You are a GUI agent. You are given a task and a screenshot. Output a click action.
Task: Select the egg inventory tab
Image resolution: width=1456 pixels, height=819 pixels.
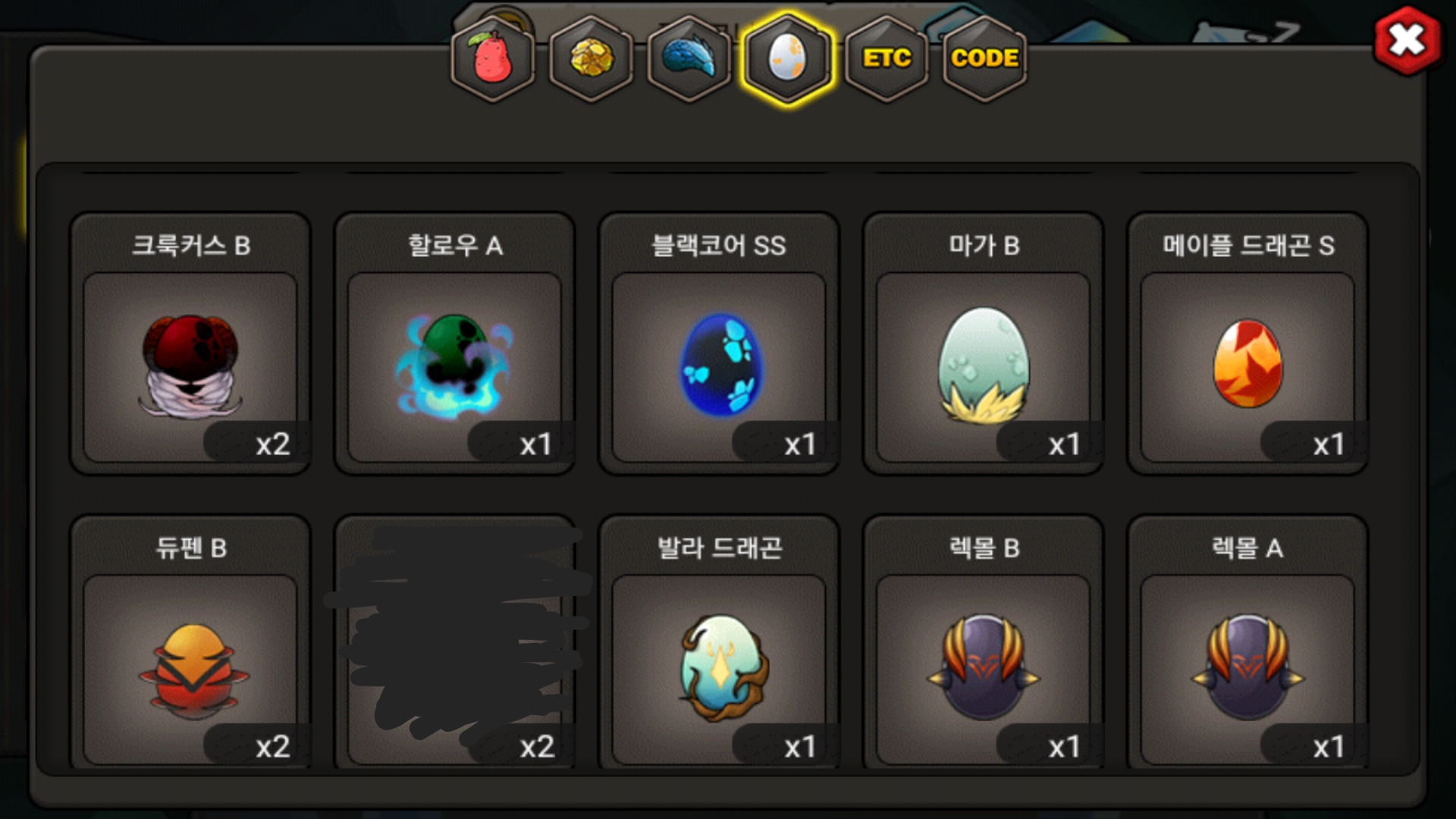click(x=788, y=58)
